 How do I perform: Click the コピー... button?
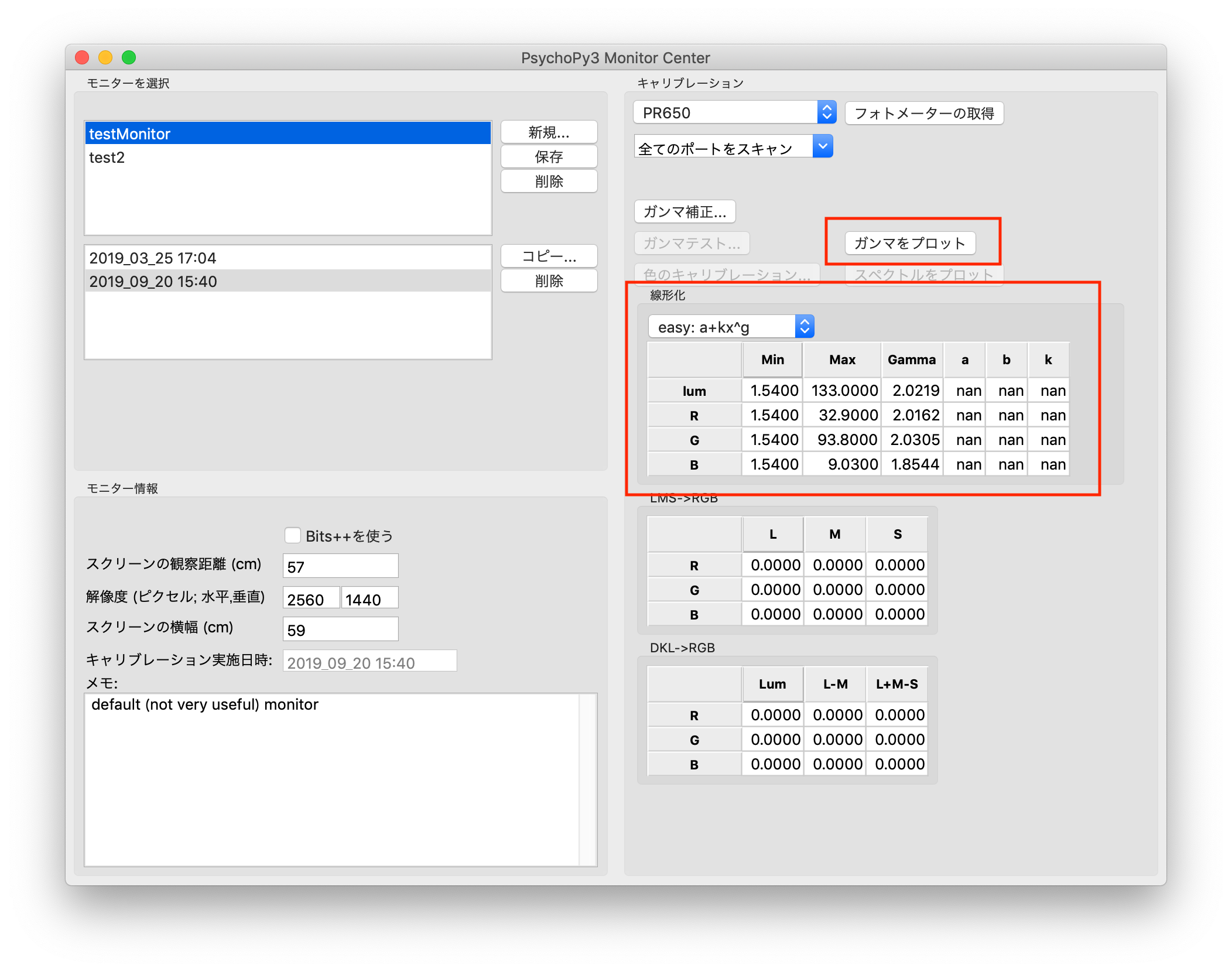(x=549, y=256)
